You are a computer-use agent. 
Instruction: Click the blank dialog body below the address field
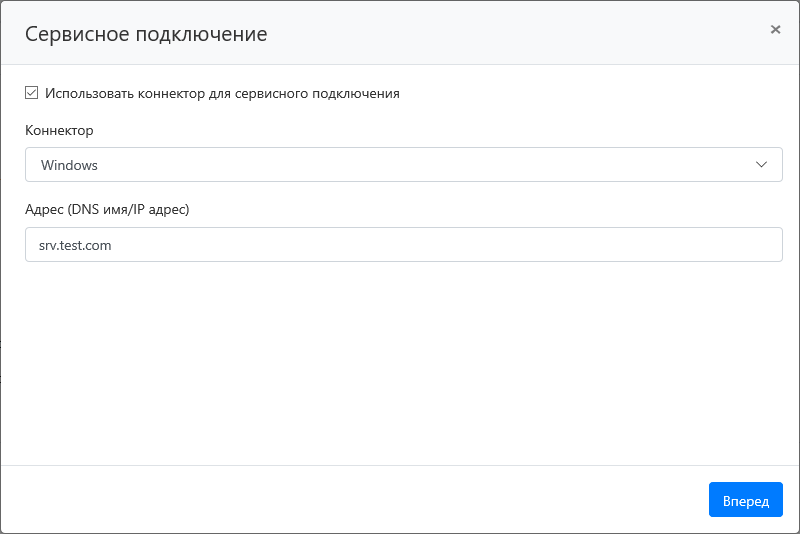400,360
